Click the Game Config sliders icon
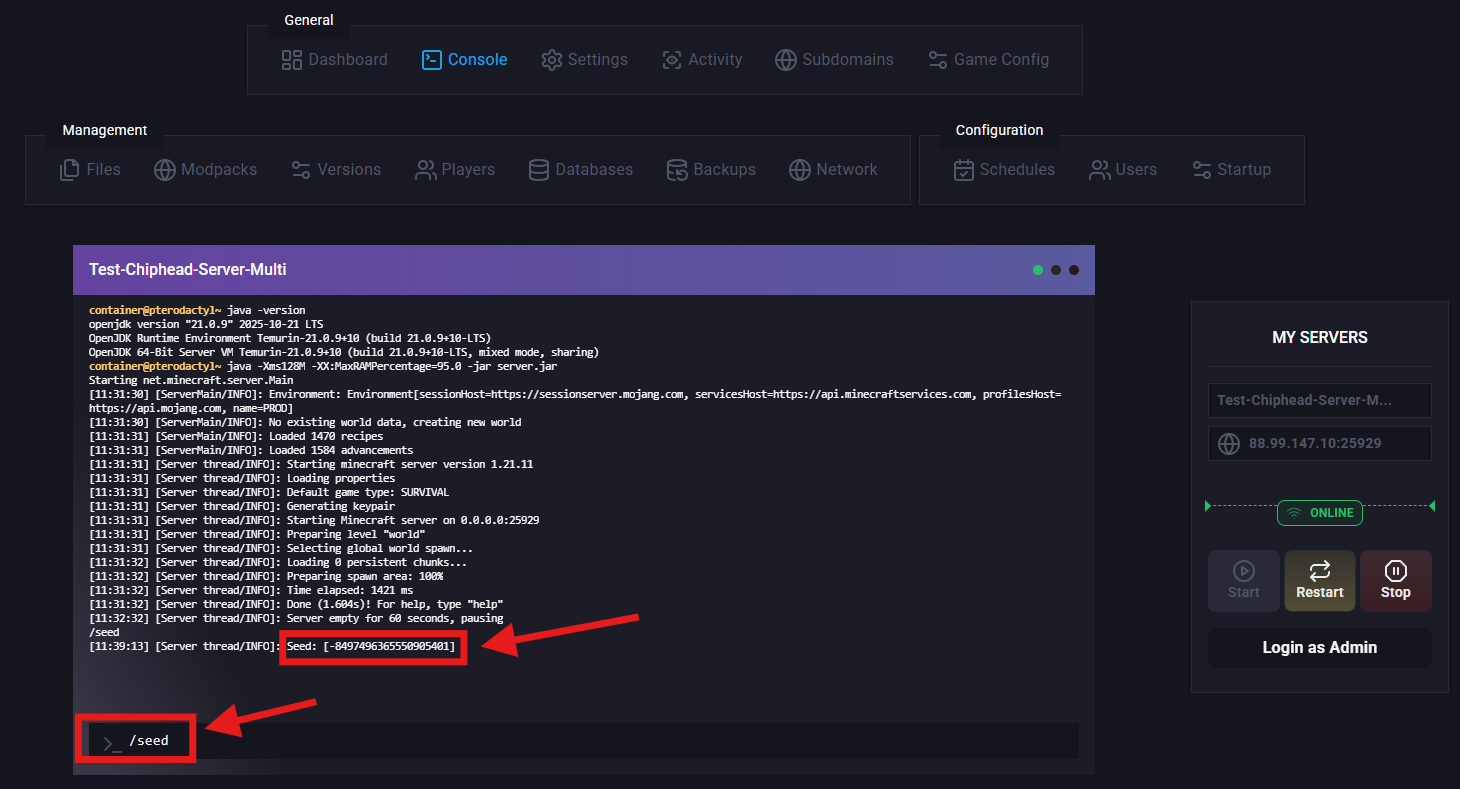 click(x=938, y=60)
